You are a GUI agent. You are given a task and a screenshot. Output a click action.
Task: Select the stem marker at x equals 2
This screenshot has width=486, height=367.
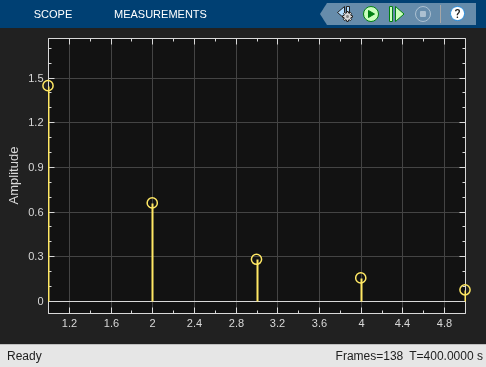(x=152, y=203)
